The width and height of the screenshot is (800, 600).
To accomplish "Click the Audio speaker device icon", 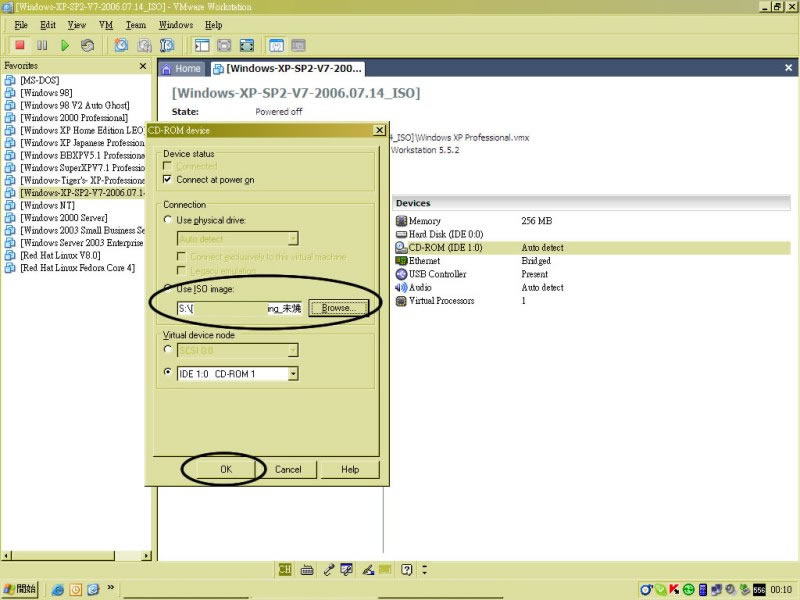I will pos(402,287).
